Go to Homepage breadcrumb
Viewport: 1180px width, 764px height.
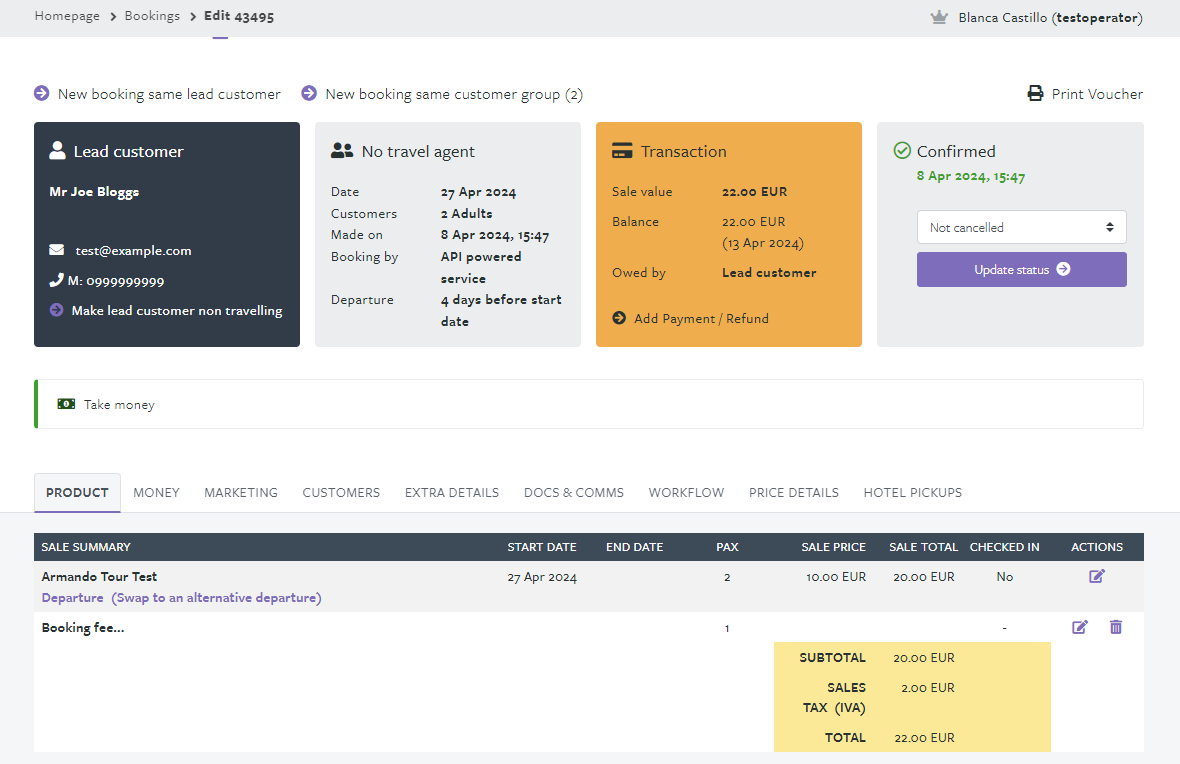67,16
